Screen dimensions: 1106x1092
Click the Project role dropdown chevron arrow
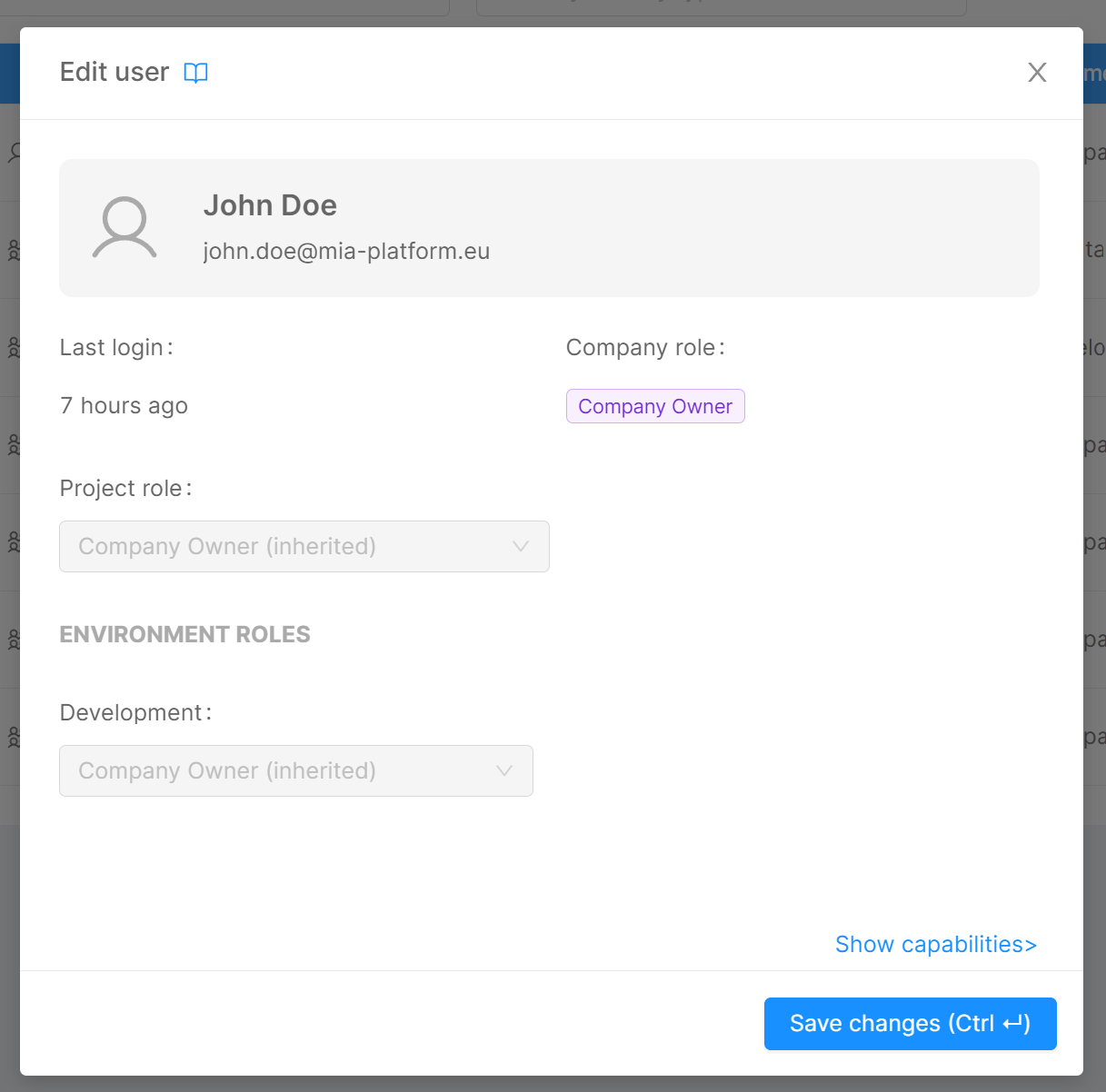(520, 547)
